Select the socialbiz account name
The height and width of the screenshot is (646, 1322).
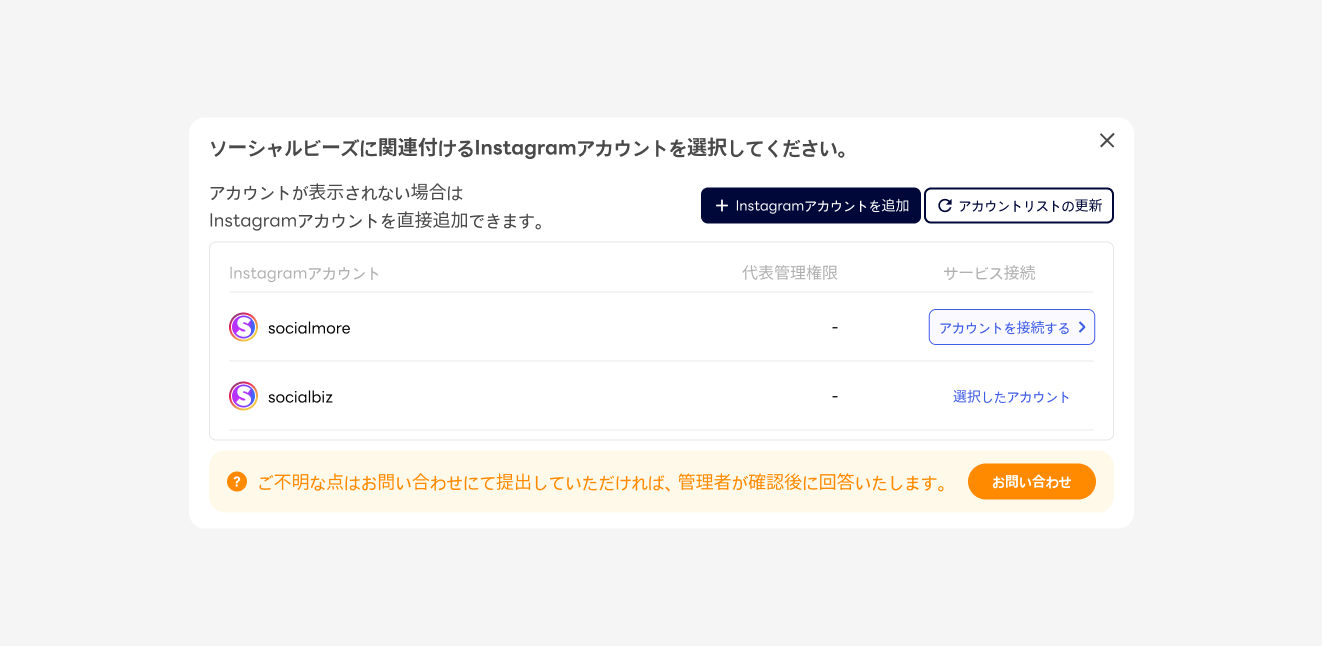click(300, 397)
